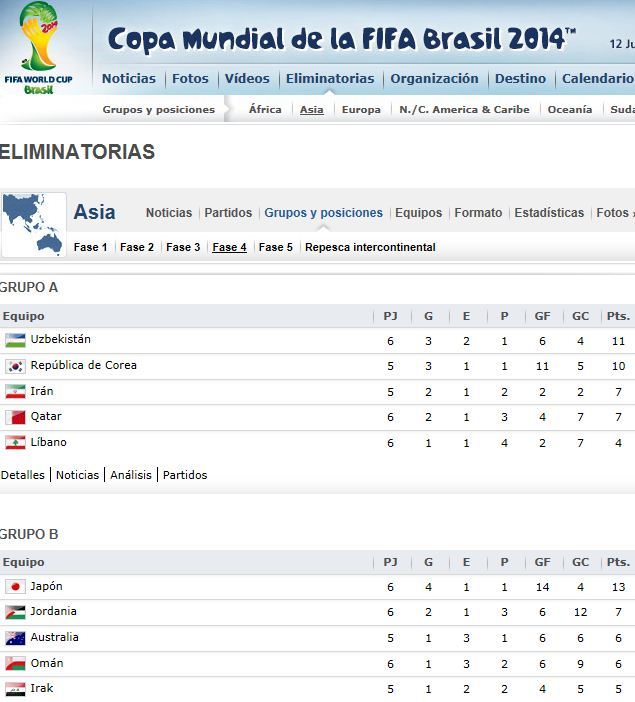Screen dimensions: 635x702
Task: Click the República de Corea flag icon
Action: click(x=15, y=366)
